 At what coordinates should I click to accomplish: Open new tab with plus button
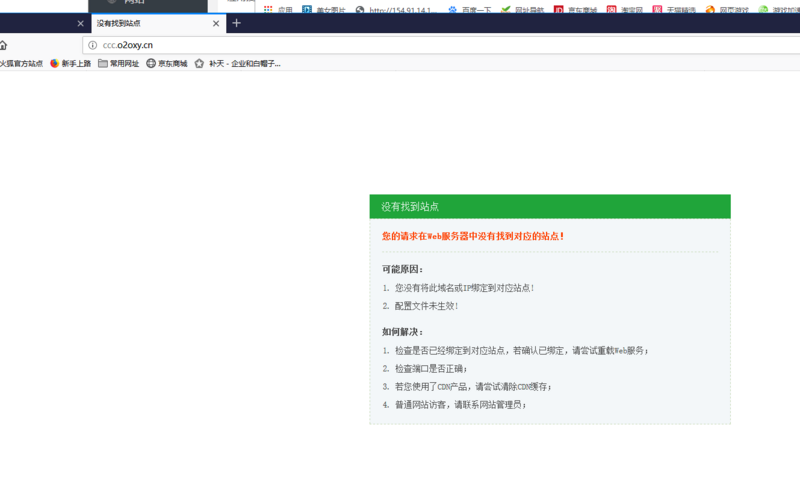(x=236, y=23)
